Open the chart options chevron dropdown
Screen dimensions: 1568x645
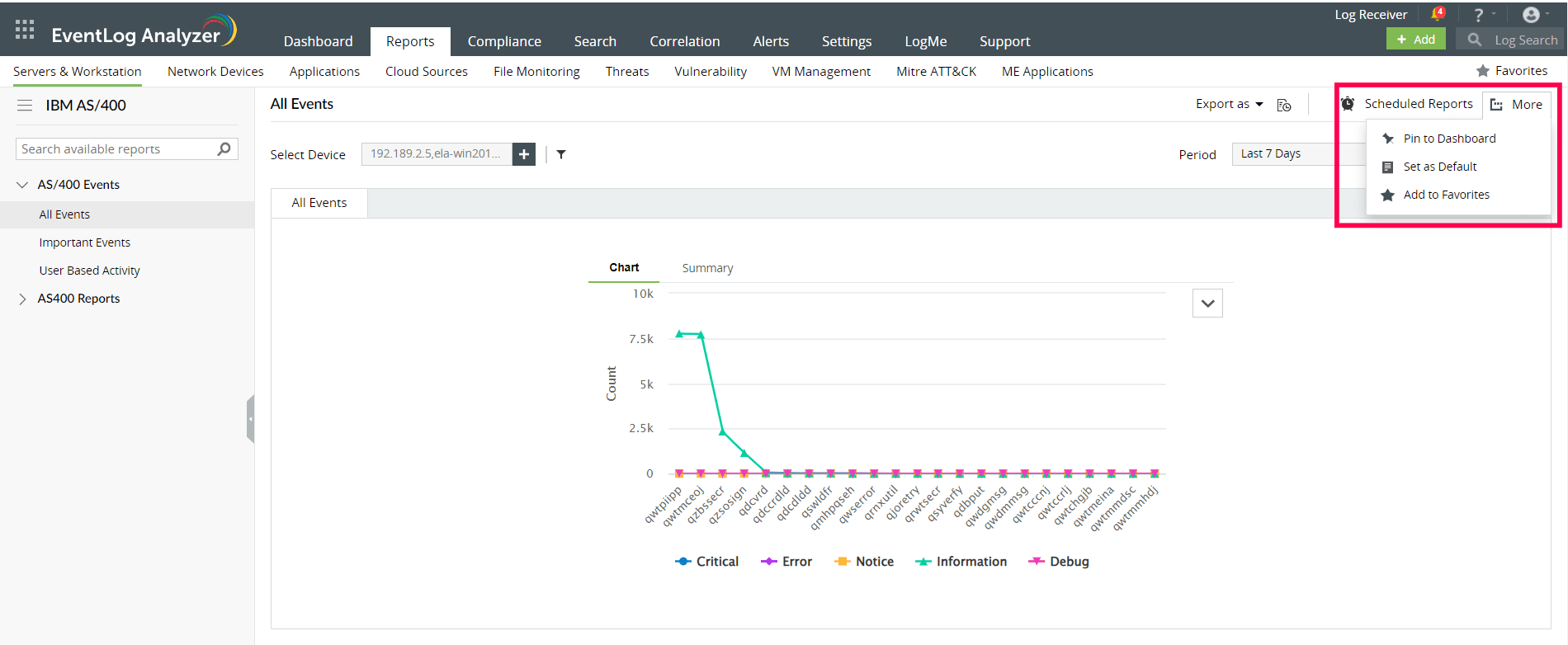tap(1207, 304)
